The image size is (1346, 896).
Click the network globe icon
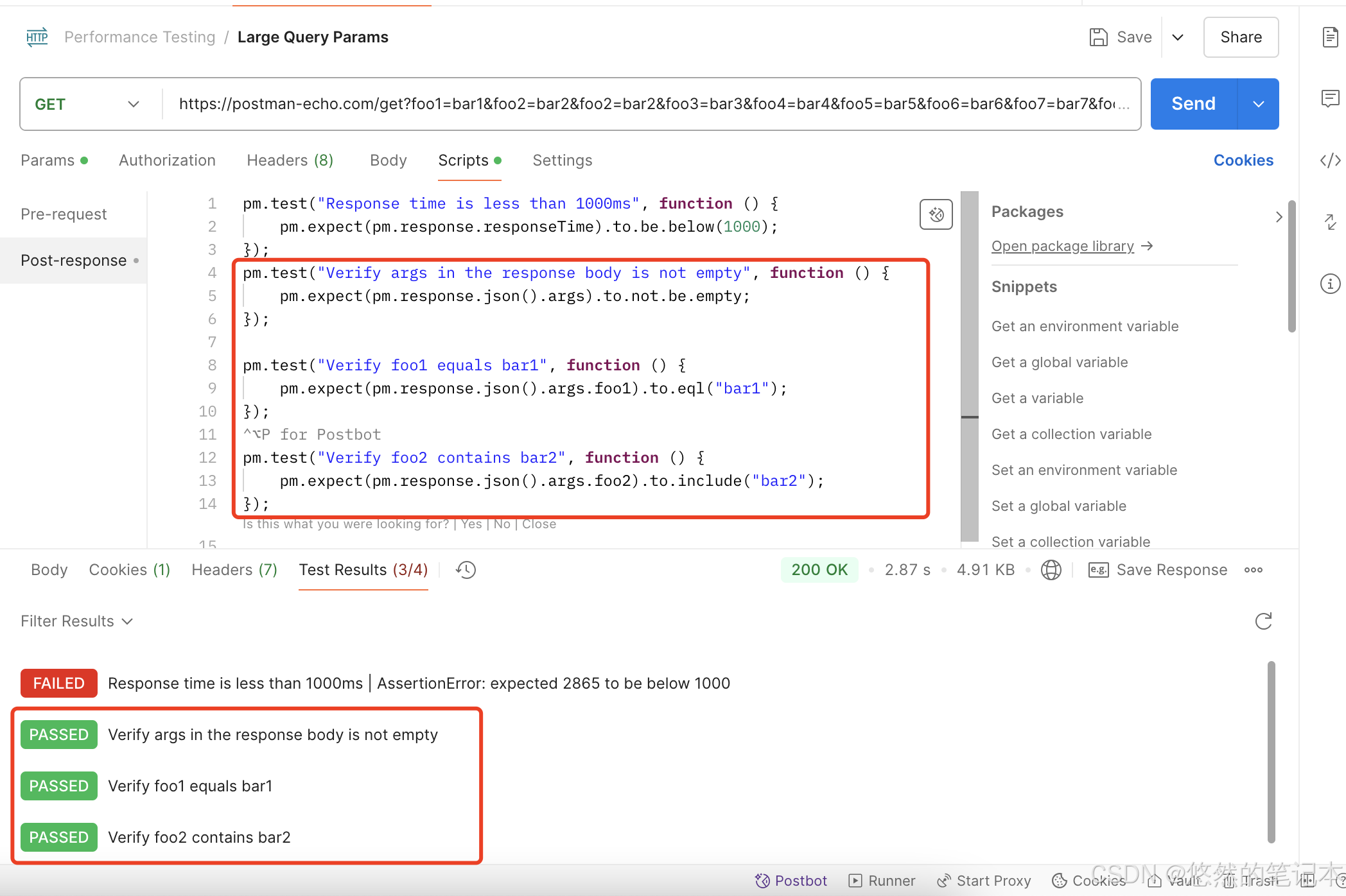[1051, 570]
